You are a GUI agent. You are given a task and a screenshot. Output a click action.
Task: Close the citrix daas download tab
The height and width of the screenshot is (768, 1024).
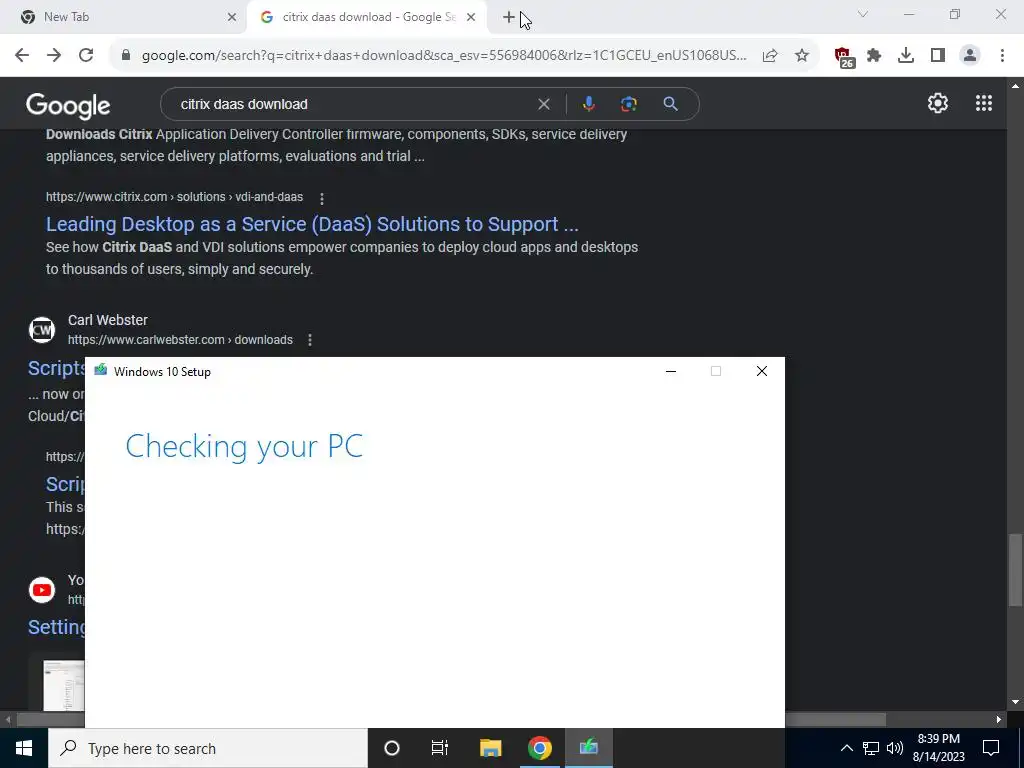coord(471,18)
